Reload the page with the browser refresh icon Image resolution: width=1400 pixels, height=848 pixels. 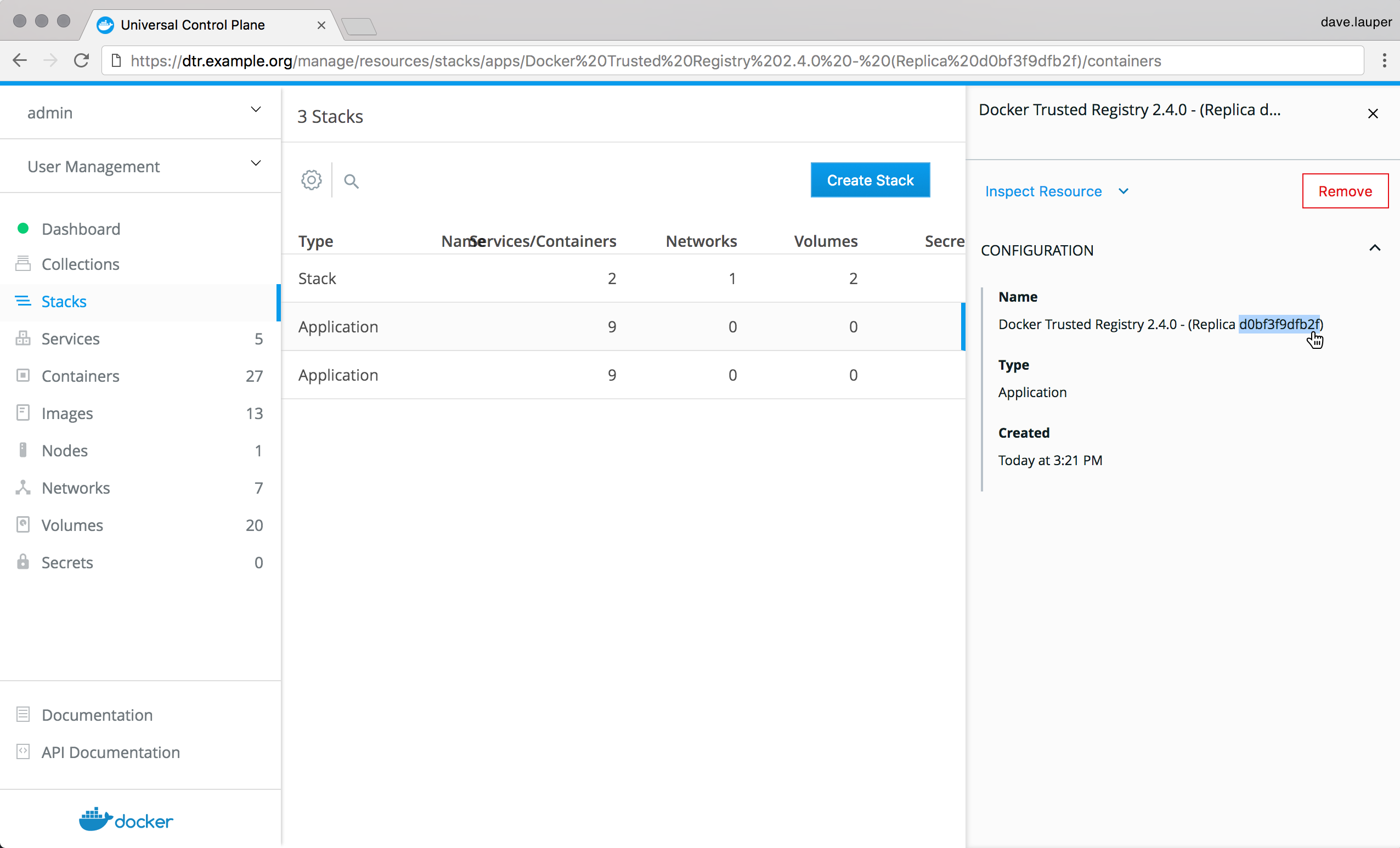pyautogui.click(x=81, y=60)
